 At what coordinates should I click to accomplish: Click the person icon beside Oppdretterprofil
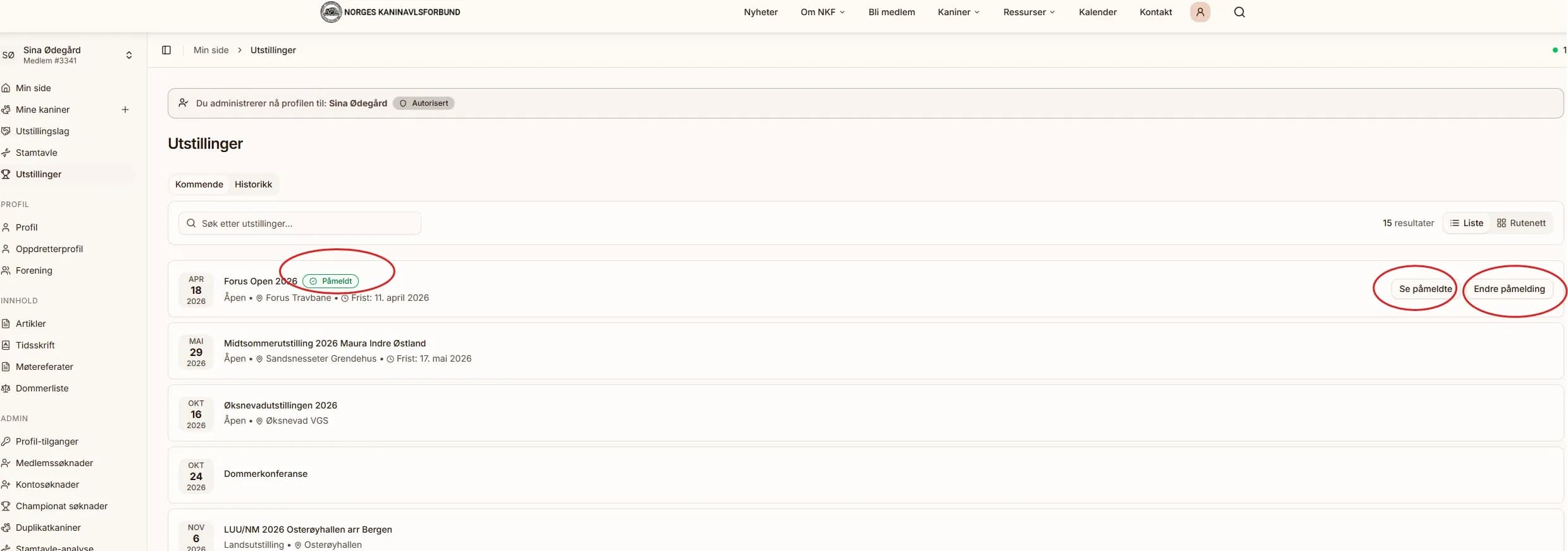6,249
